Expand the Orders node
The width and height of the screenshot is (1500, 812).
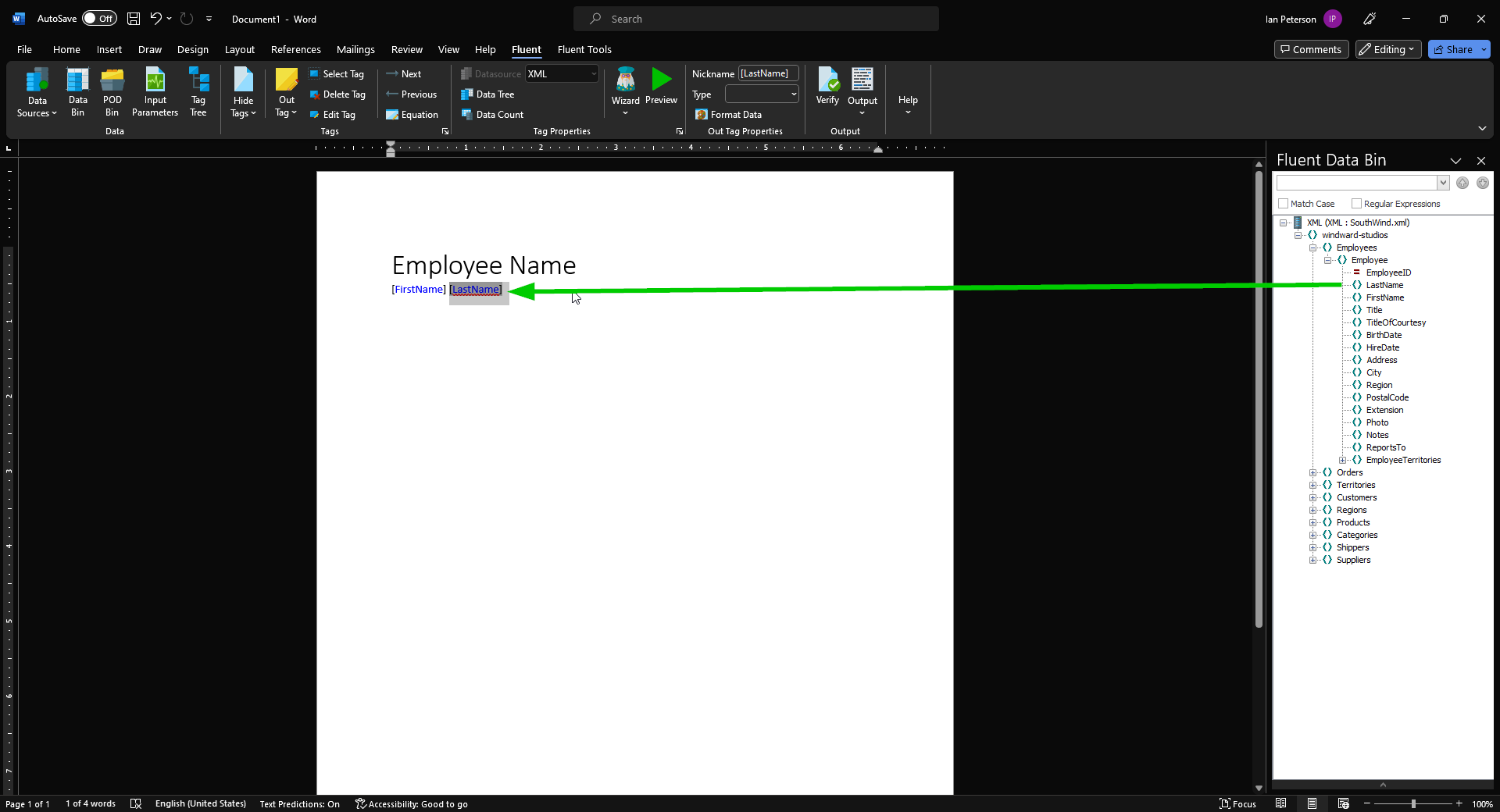(x=1312, y=472)
